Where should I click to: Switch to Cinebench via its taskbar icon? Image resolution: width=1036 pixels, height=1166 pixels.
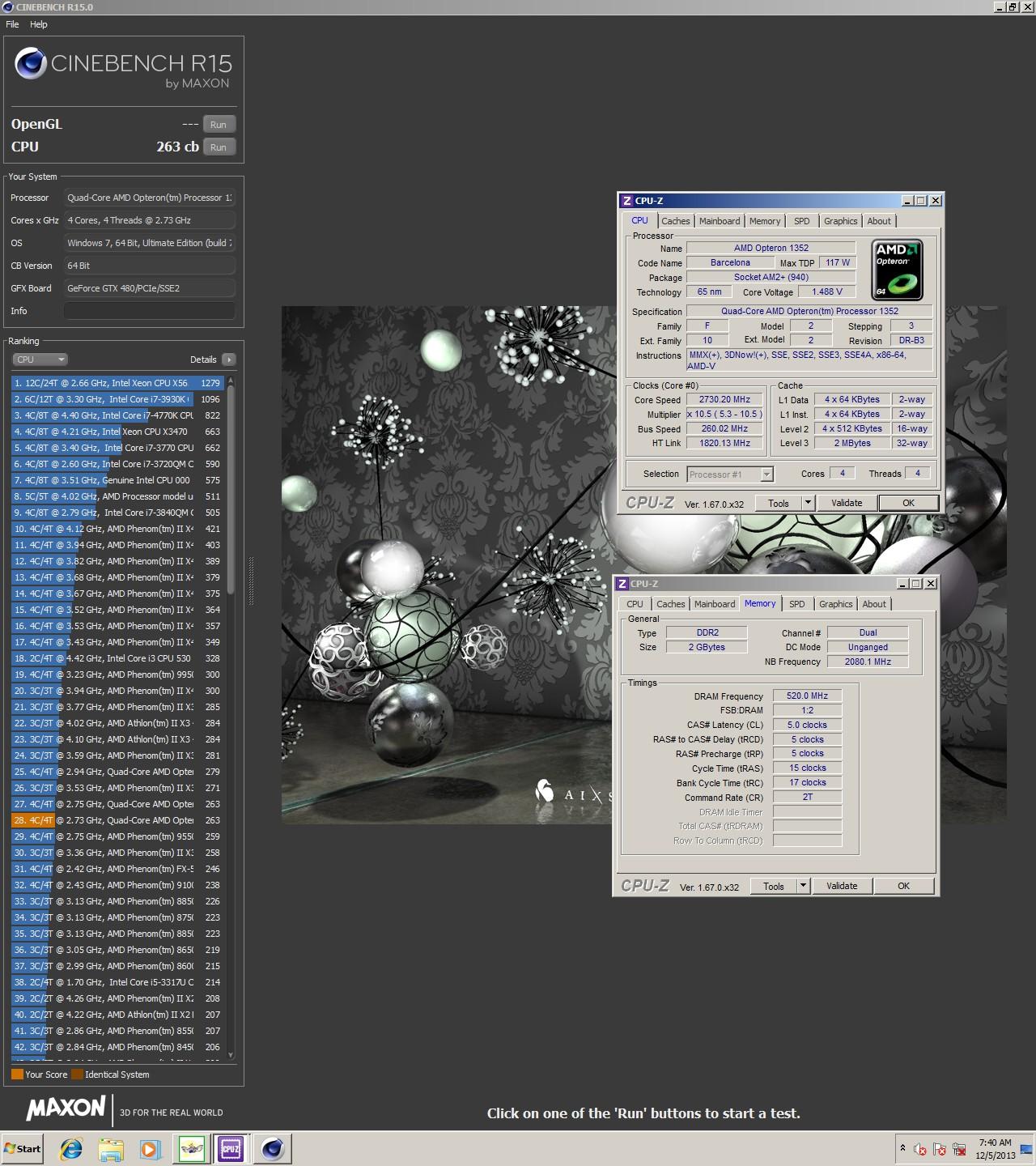coord(272,1148)
